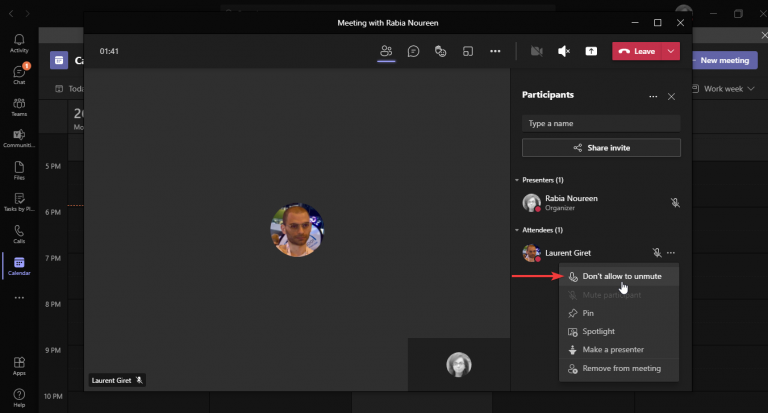
Task: Go forward using the Teams forward arrow
Action: [x=27, y=14]
